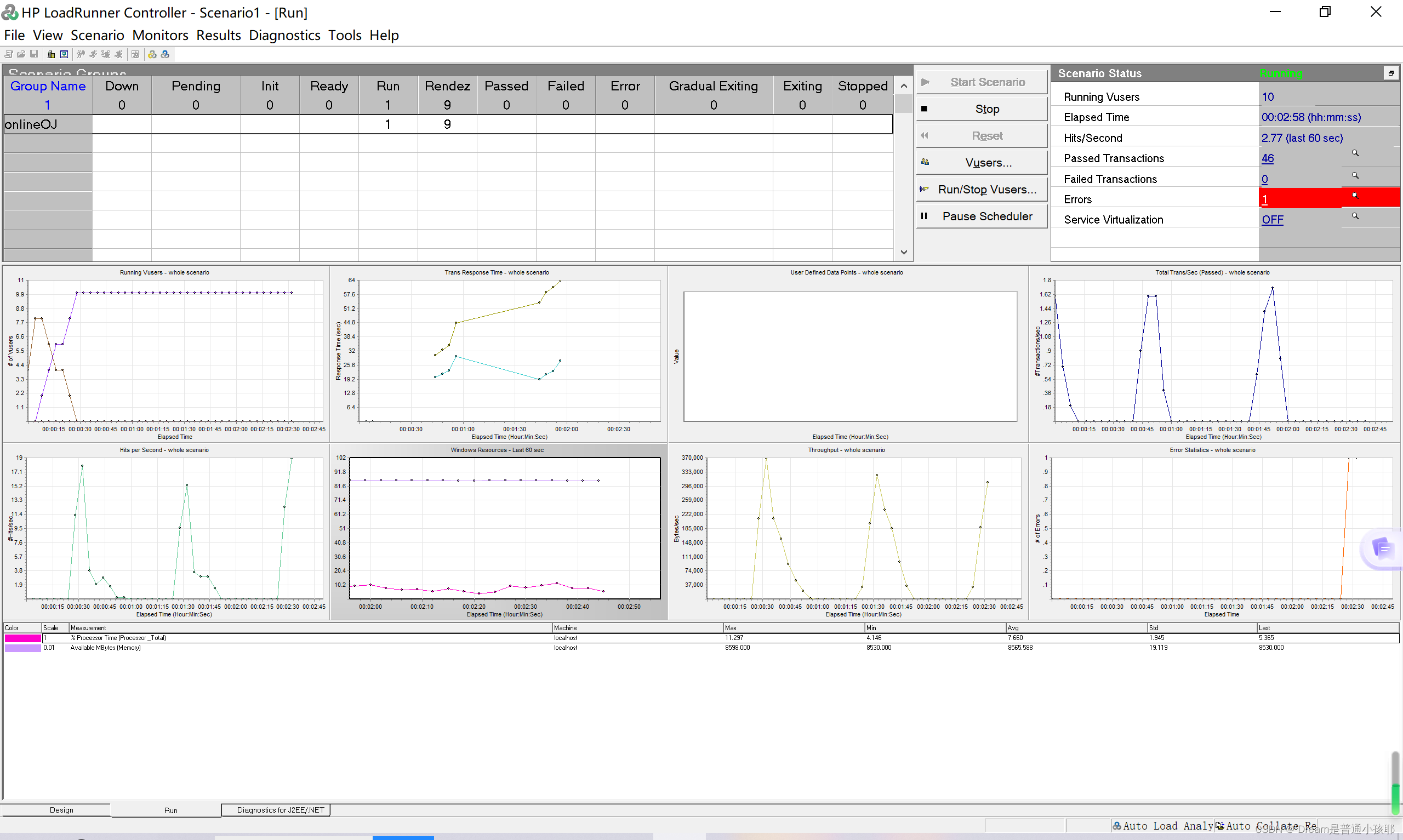Select the Running Vusers graph
Viewport: 1403px width, 840px height.
pos(167,354)
